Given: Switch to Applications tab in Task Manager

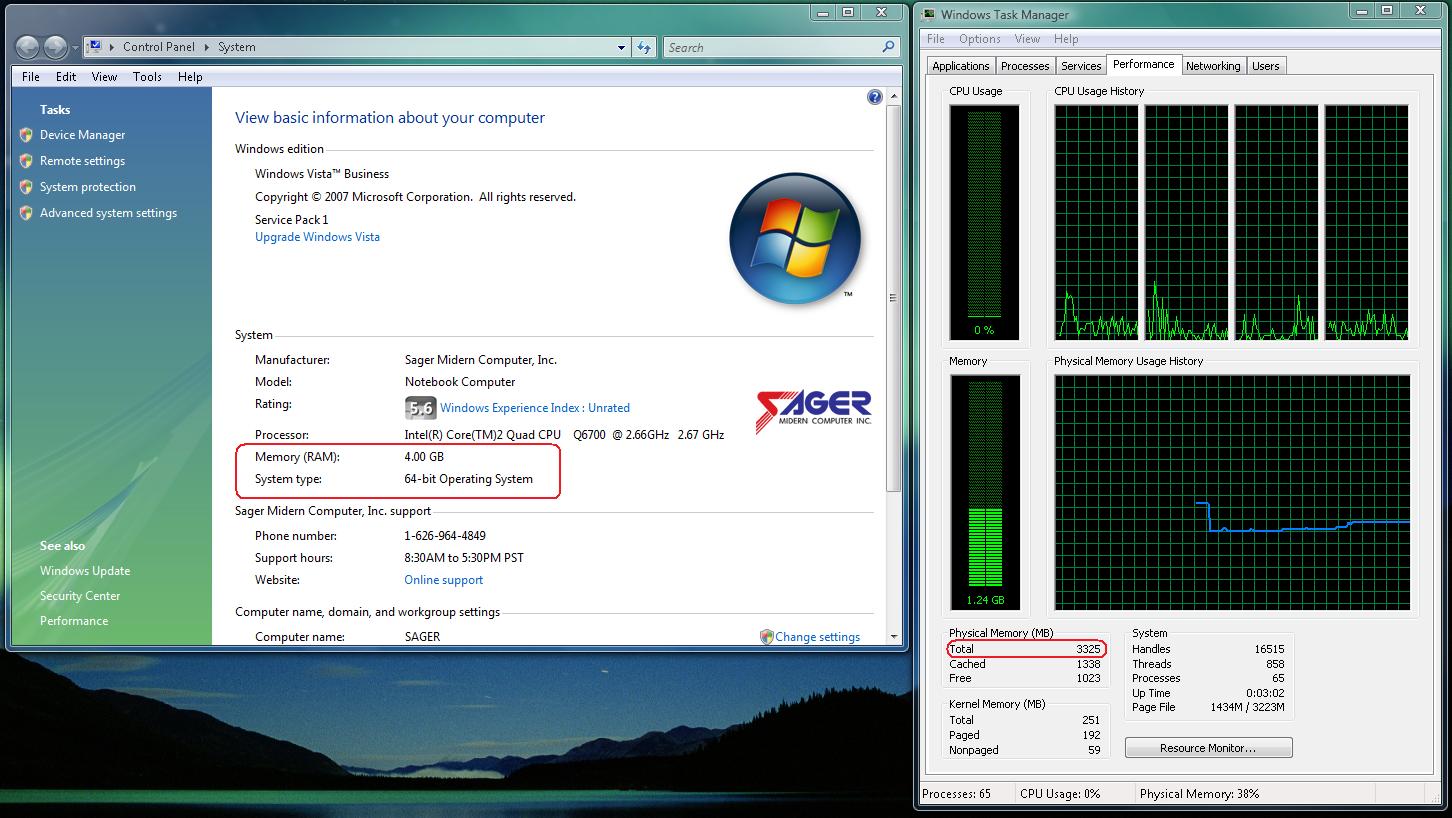Looking at the screenshot, I should point(961,66).
